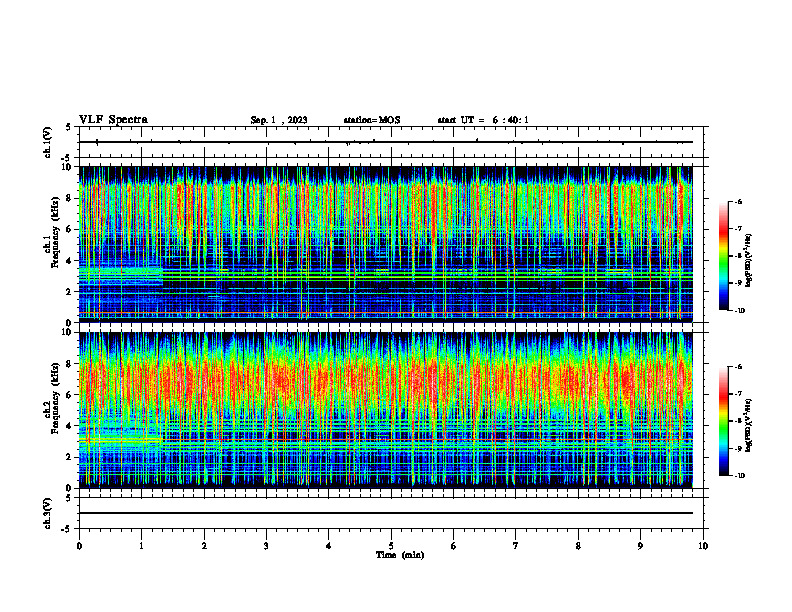Click the ch.1 spectrogram plot area

(x=386, y=244)
